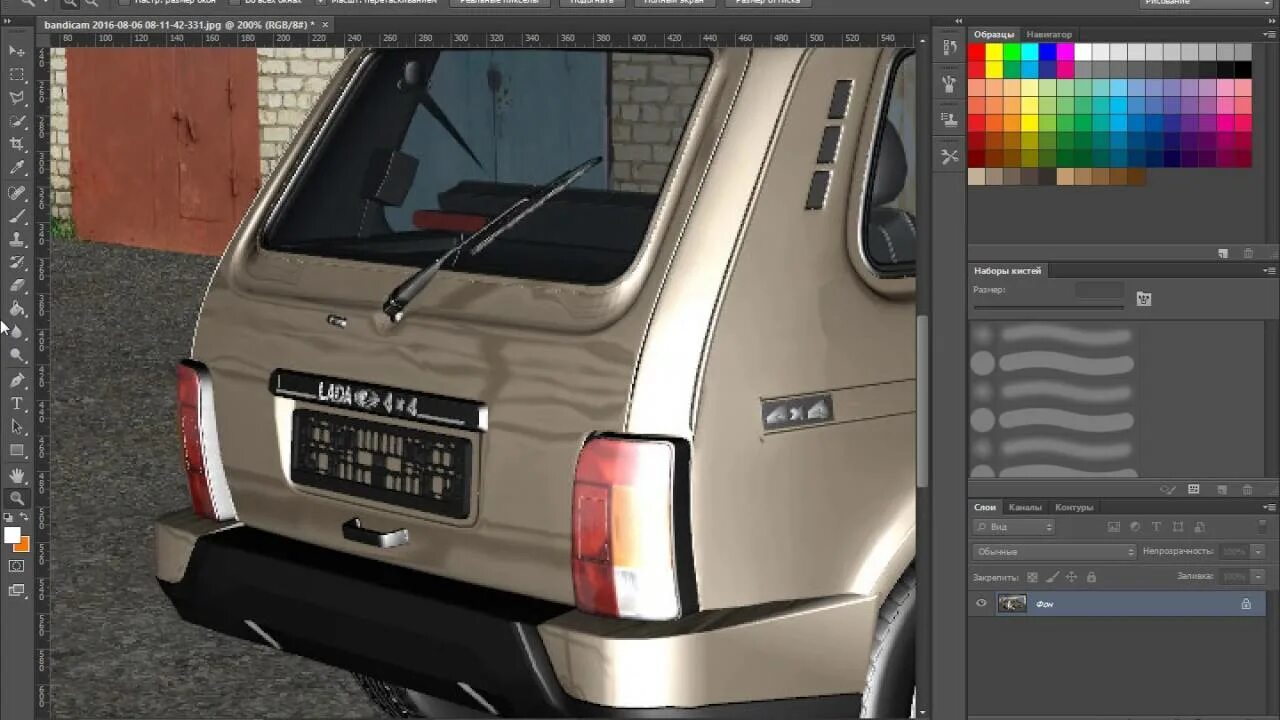Select the Crop tool
This screenshot has height=720, width=1280.
17,145
